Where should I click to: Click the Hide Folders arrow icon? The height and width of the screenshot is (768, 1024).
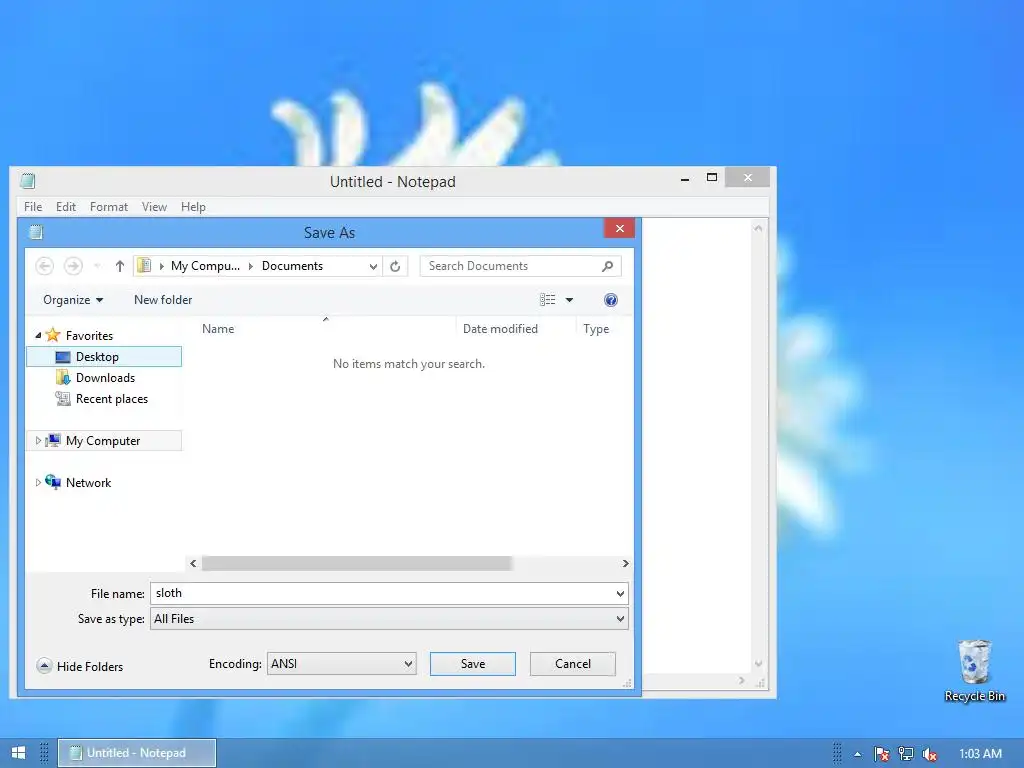[44, 666]
